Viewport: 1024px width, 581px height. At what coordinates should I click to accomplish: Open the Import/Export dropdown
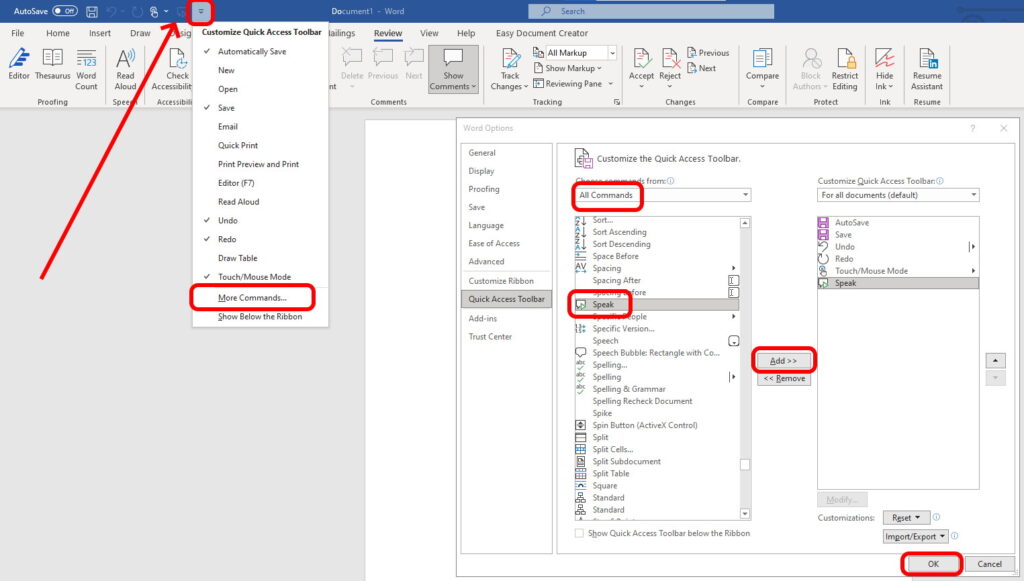point(915,537)
